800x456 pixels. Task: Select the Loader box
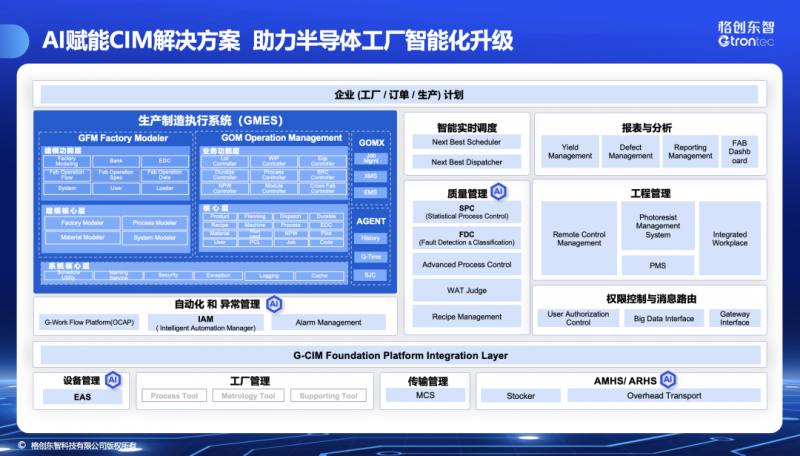pos(165,188)
